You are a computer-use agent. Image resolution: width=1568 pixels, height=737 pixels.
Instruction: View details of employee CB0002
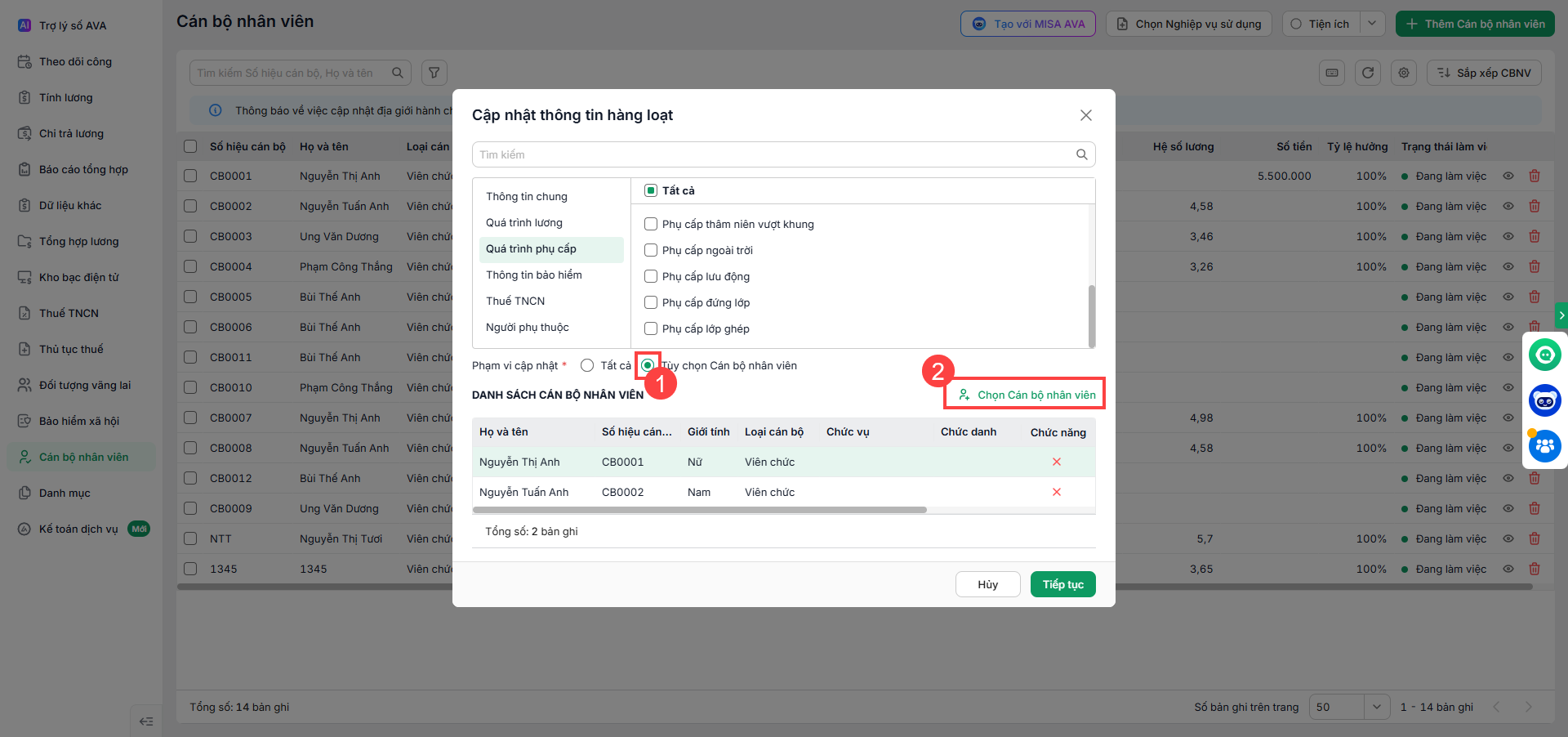1508,206
